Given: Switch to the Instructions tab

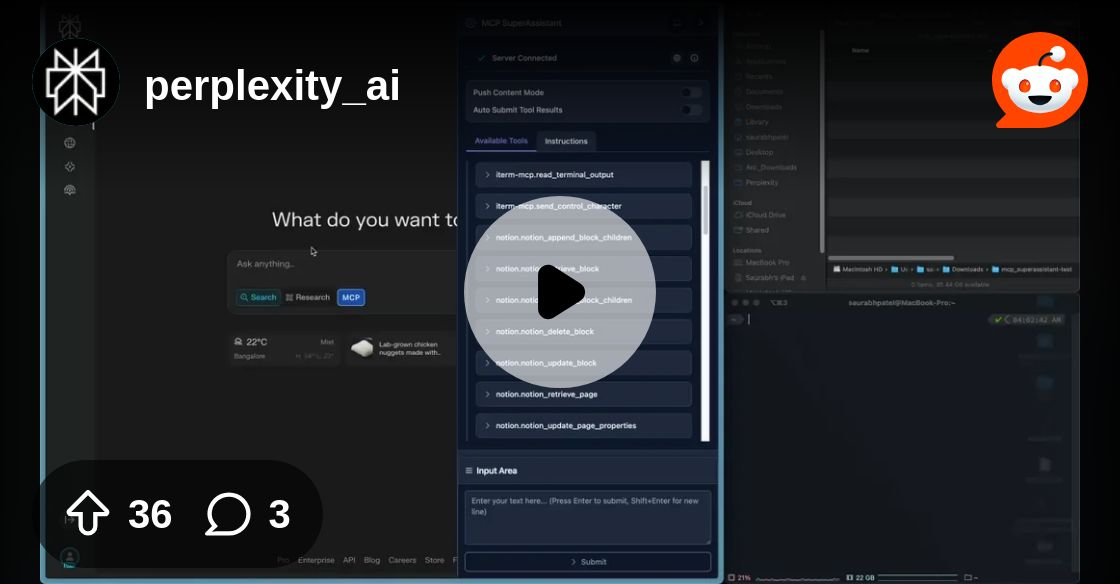Looking at the screenshot, I should [x=566, y=141].
